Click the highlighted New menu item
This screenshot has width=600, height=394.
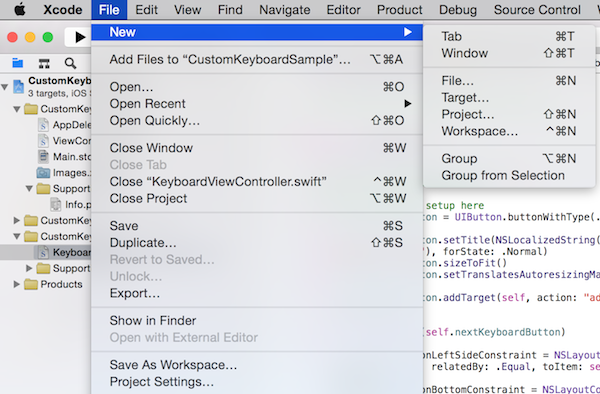[x=257, y=32]
